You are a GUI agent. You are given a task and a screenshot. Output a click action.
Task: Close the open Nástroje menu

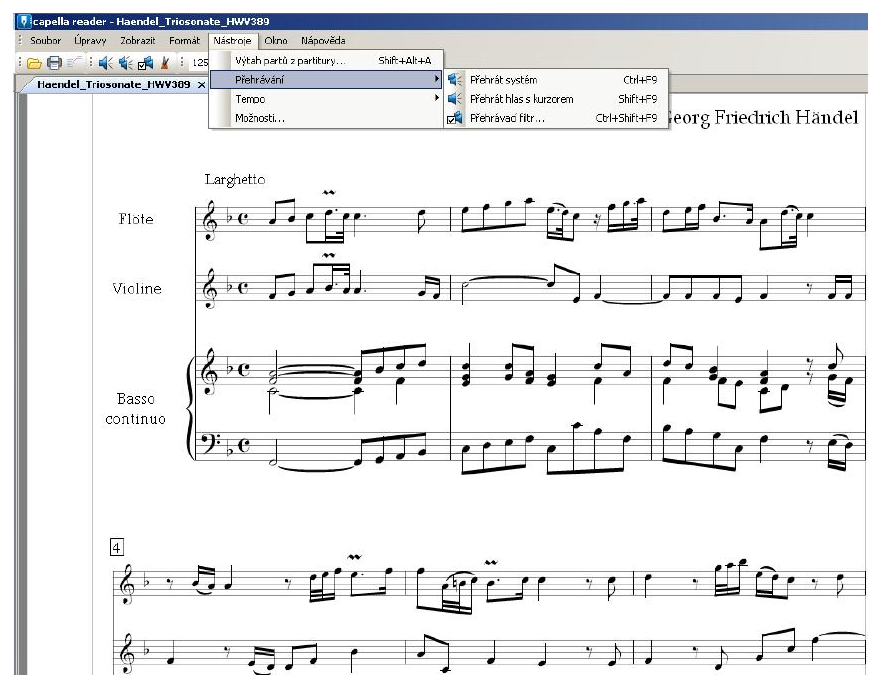click(233, 41)
